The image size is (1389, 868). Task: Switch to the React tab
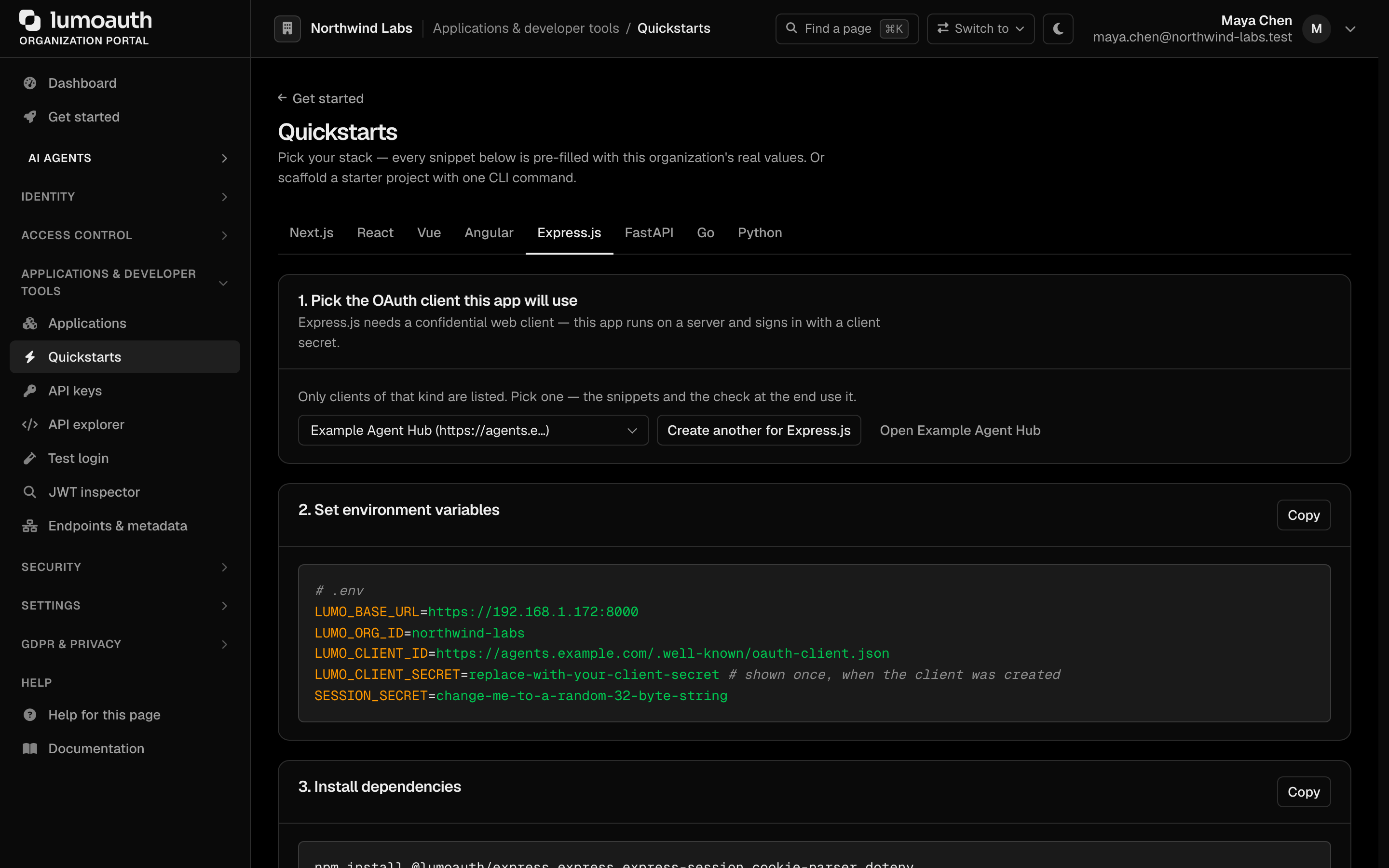pyautogui.click(x=375, y=232)
